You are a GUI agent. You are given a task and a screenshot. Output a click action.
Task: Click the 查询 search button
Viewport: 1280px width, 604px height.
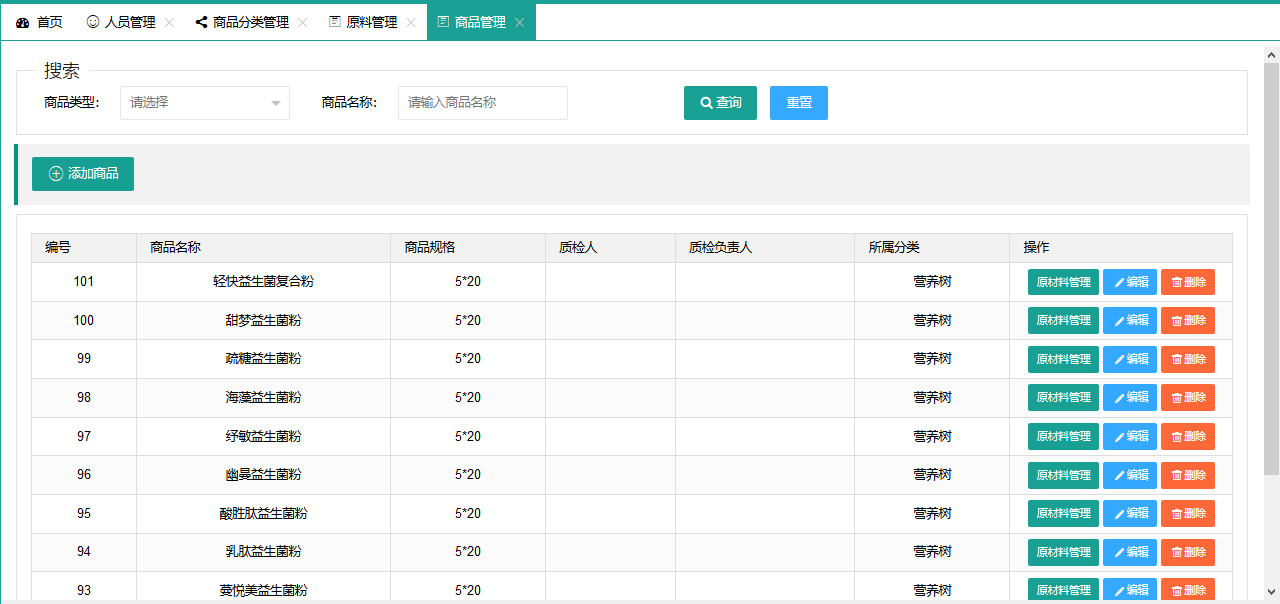pyautogui.click(x=720, y=103)
